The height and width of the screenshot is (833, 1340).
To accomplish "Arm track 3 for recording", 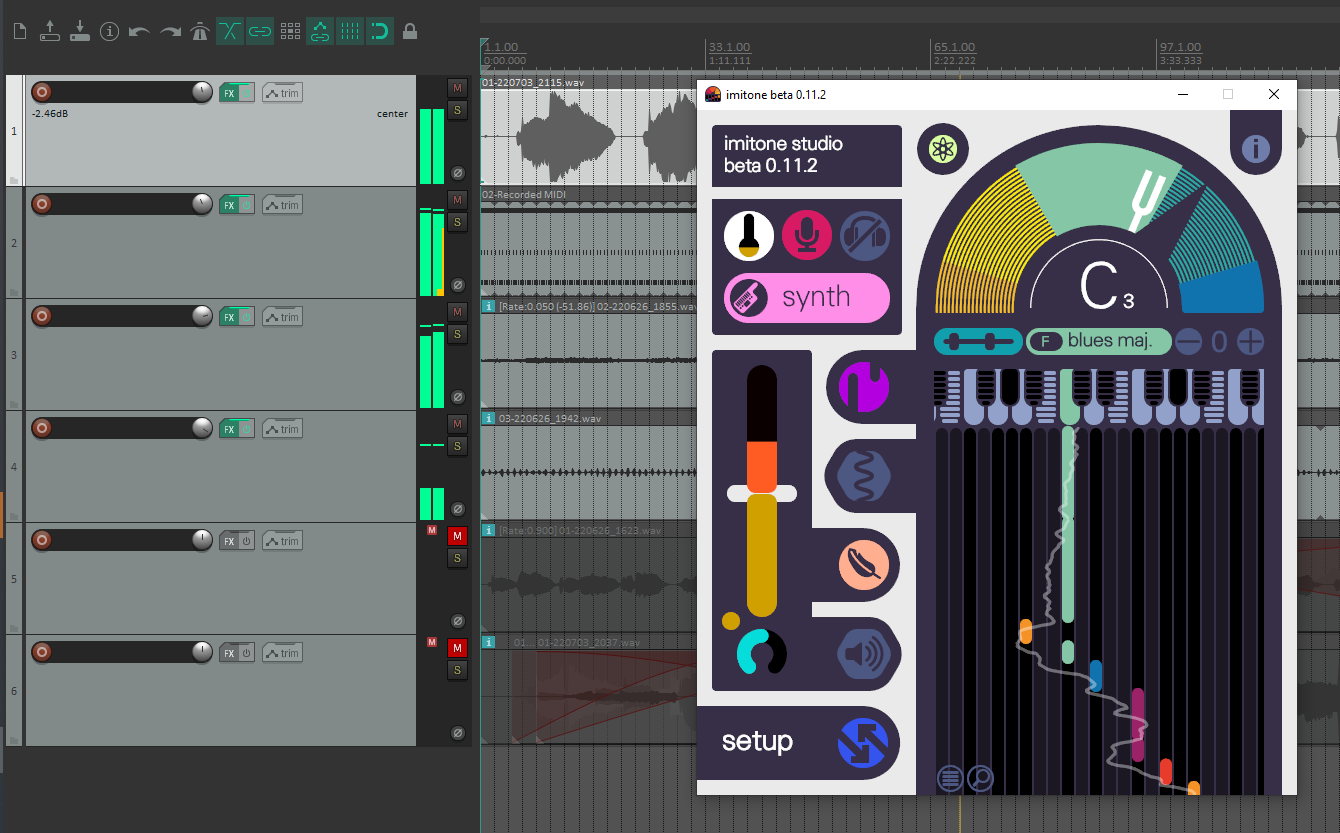I will pyautogui.click(x=42, y=317).
